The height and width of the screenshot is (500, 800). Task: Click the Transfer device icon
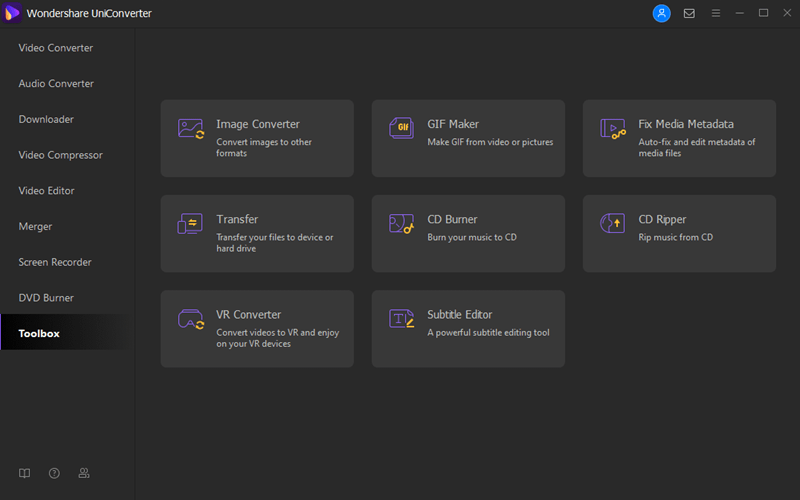pyautogui.click(x=190, y=224)
